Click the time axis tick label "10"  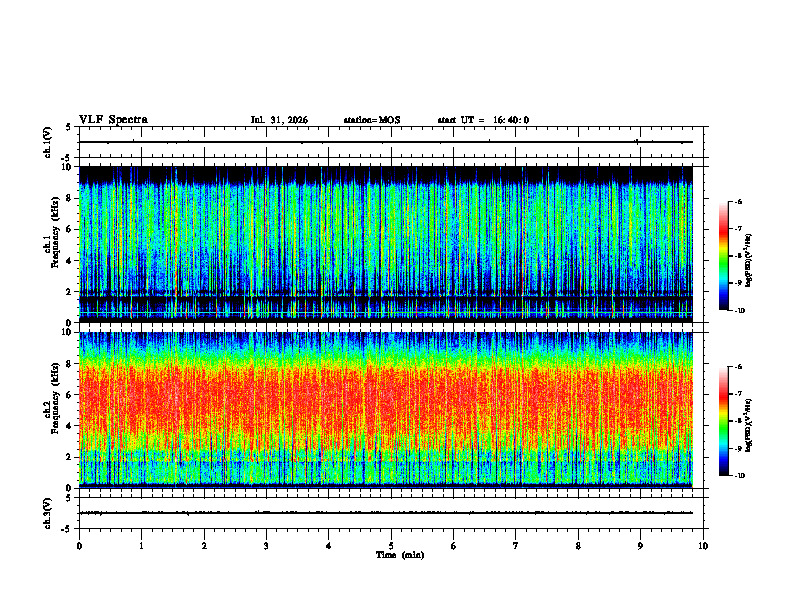coord(703,546)
